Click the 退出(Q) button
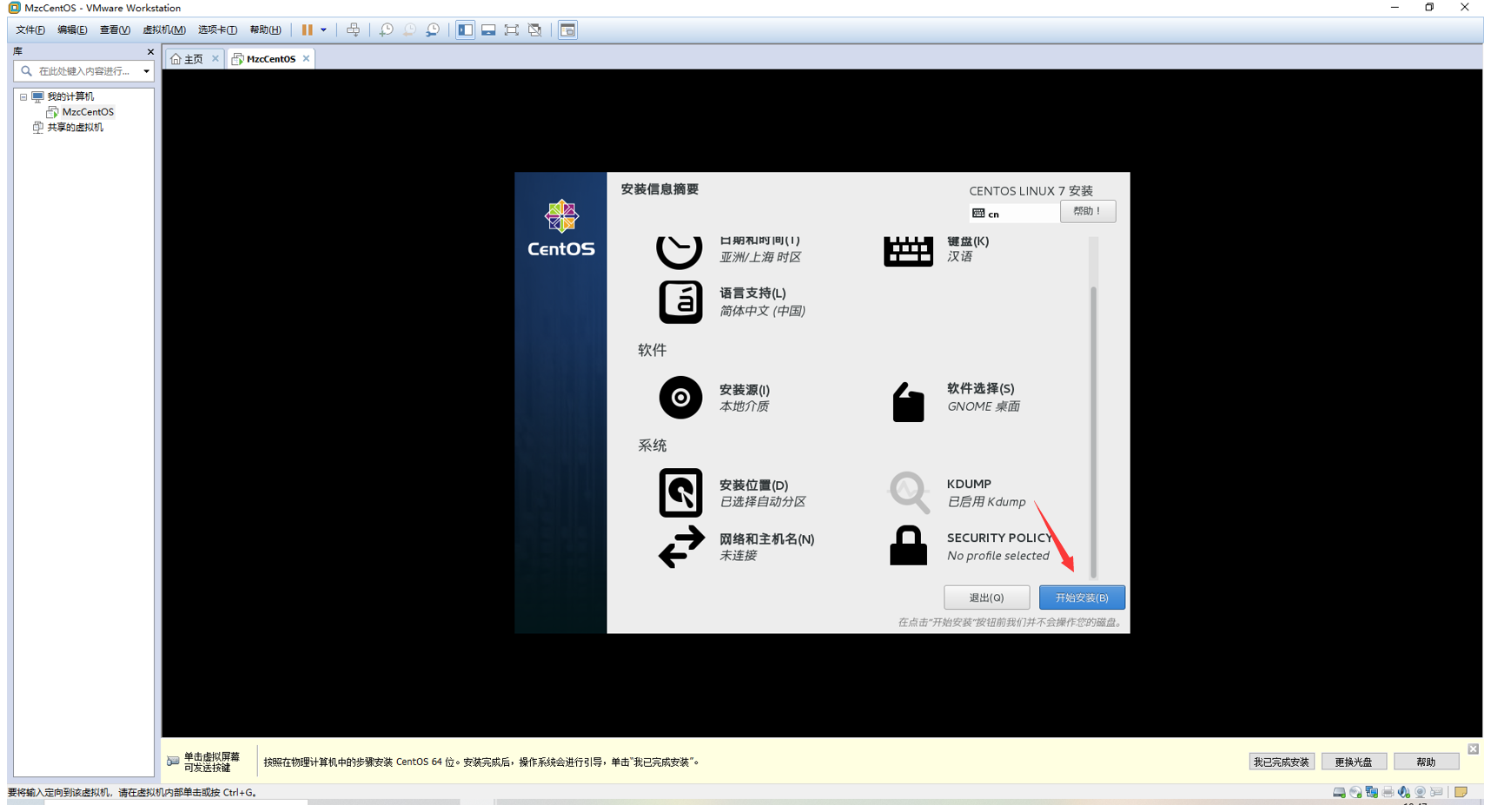 (986, 597)
